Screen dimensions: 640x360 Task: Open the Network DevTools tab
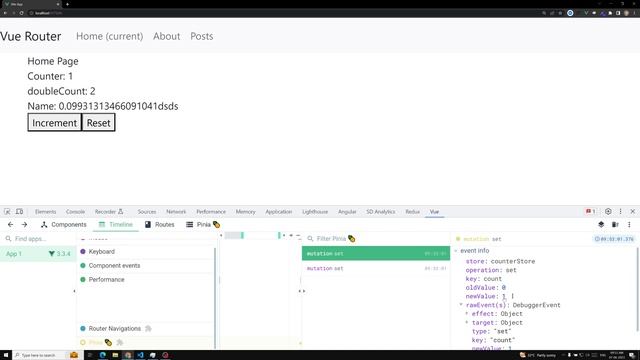(x=176, y=211)
